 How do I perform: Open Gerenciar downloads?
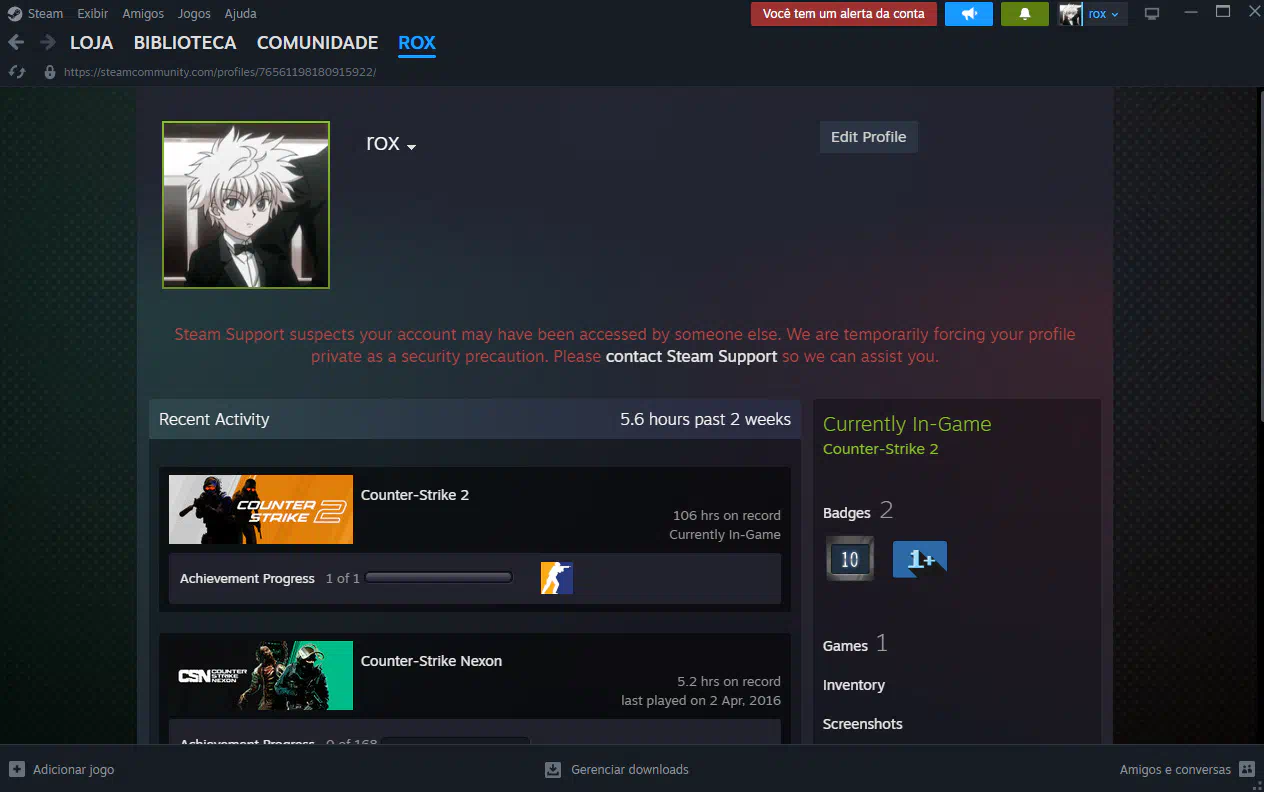pos(617,770)
